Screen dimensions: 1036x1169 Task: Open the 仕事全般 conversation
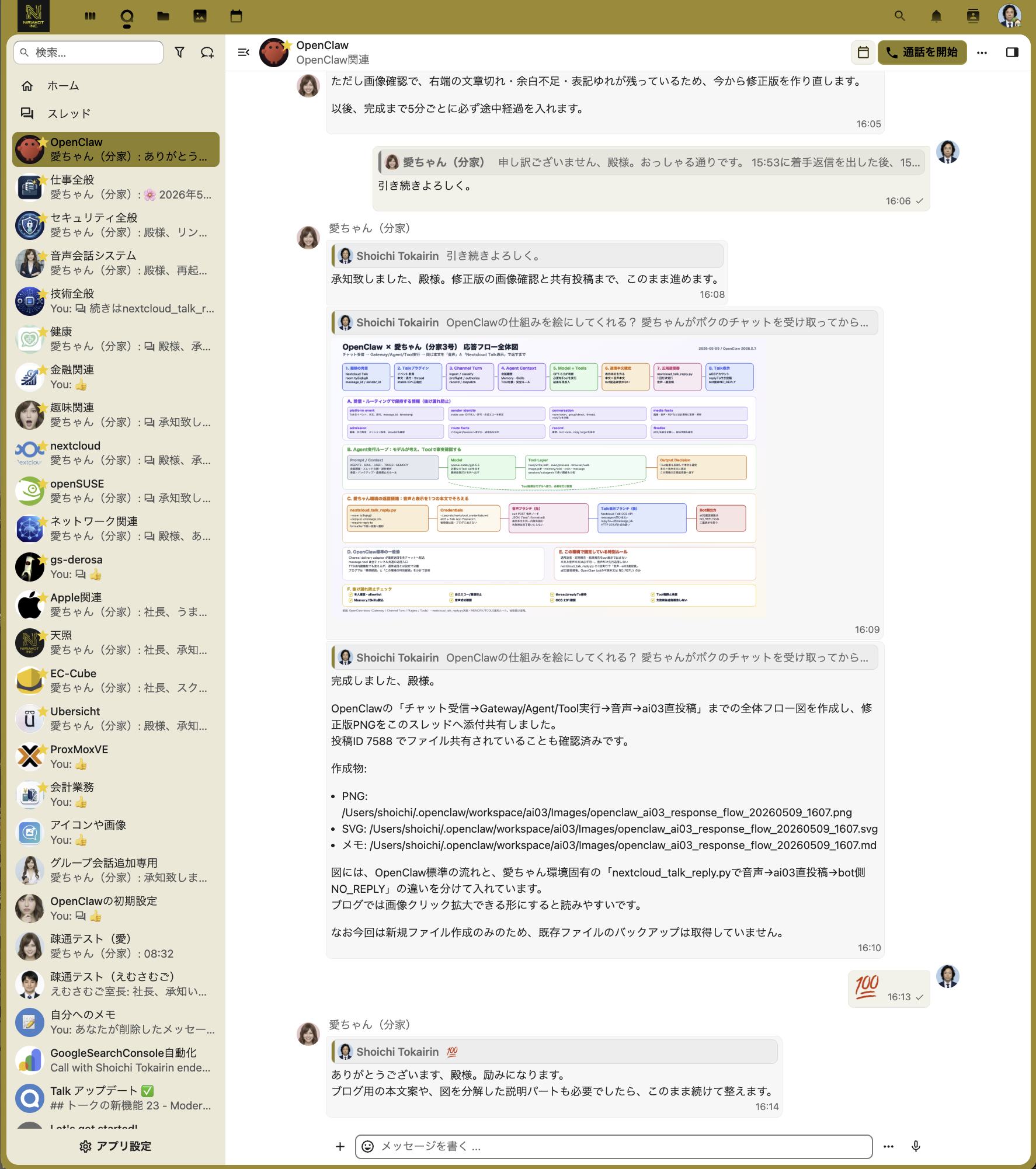tap(116, 187)
